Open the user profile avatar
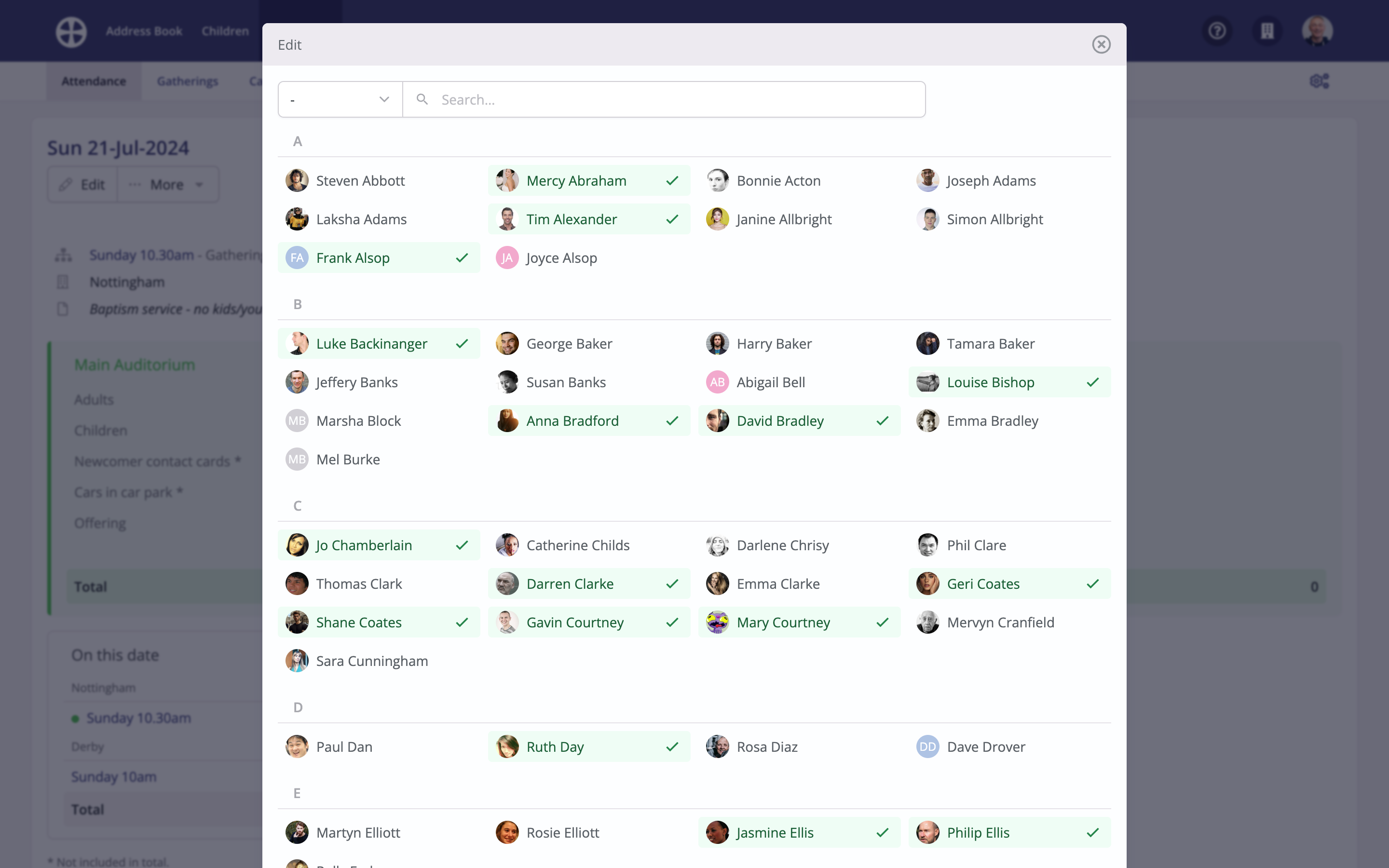Screen dimensions: 1389x868 click(1317, 31)
